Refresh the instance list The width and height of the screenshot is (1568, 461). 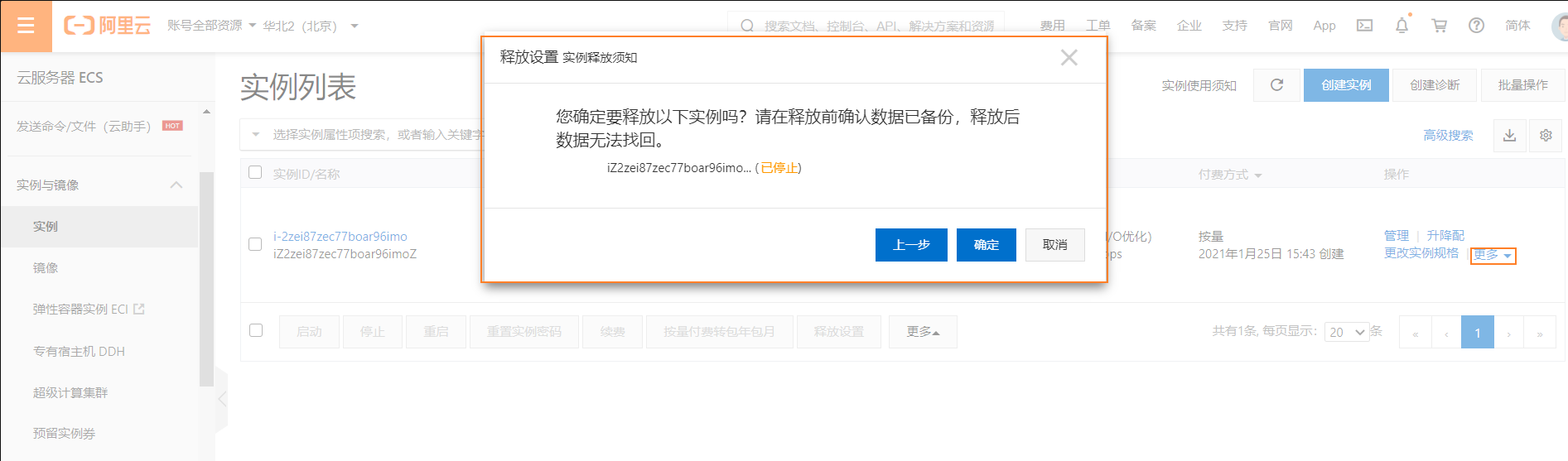[1276, 85]
